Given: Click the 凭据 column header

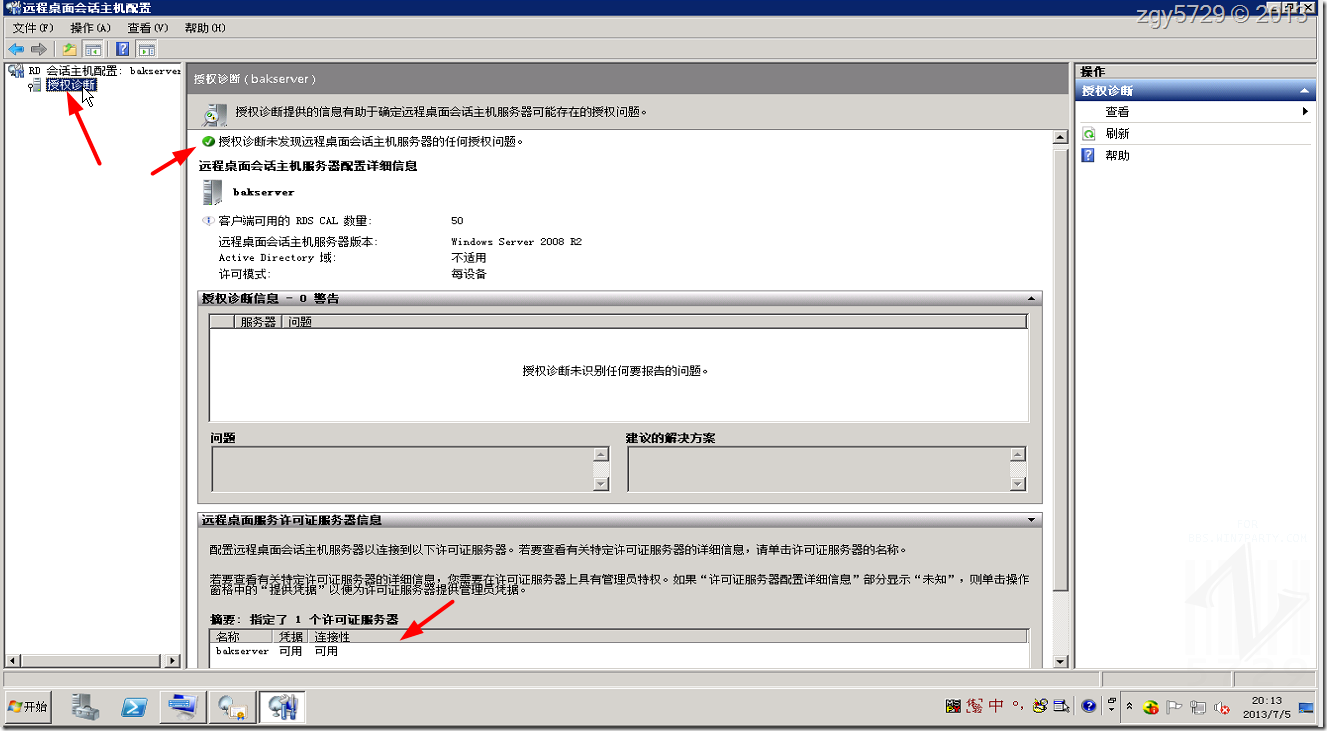Looking at the screenshot, I should coord(291,636).
